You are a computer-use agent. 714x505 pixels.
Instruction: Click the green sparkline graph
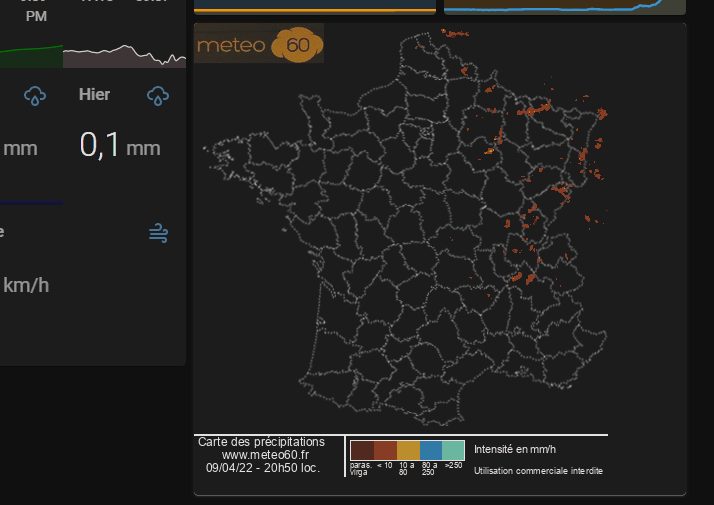coord(30,57)
